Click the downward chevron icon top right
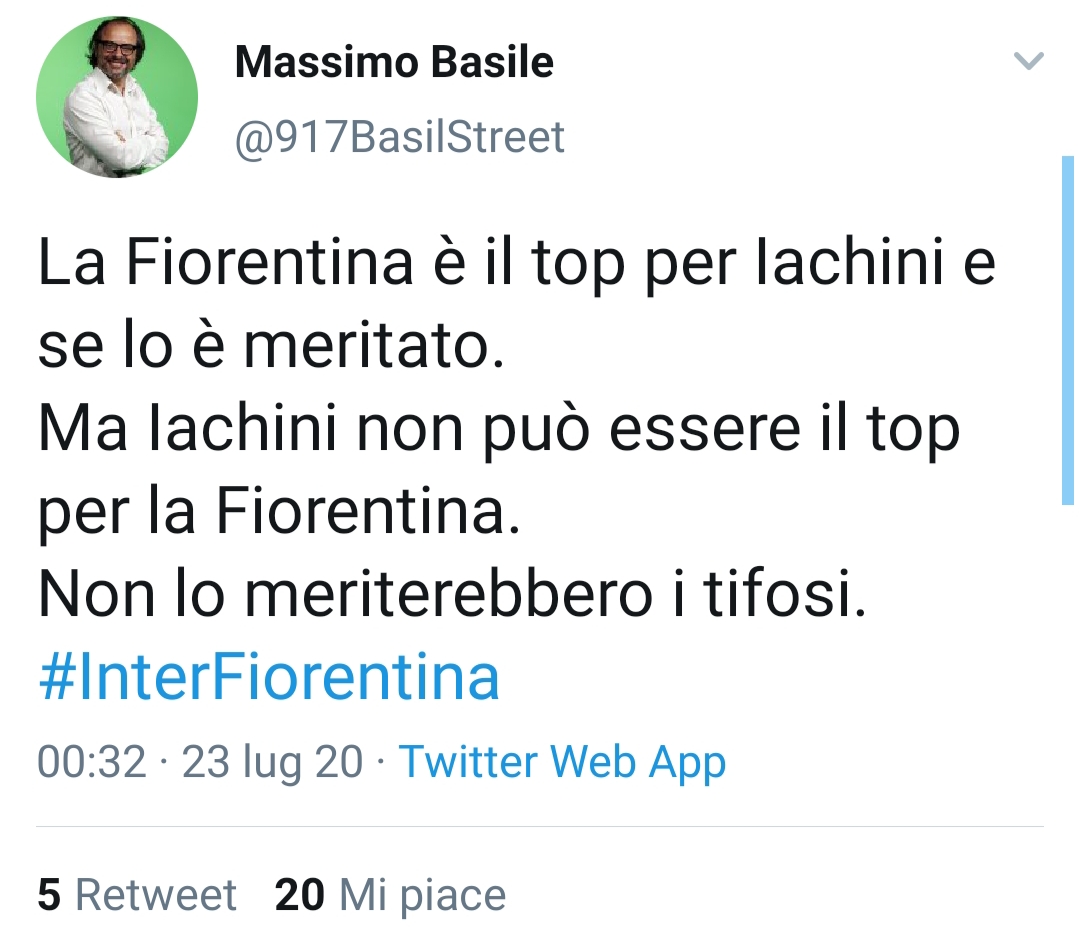This screenshot has width=1079, height=939. [1028, 62]
